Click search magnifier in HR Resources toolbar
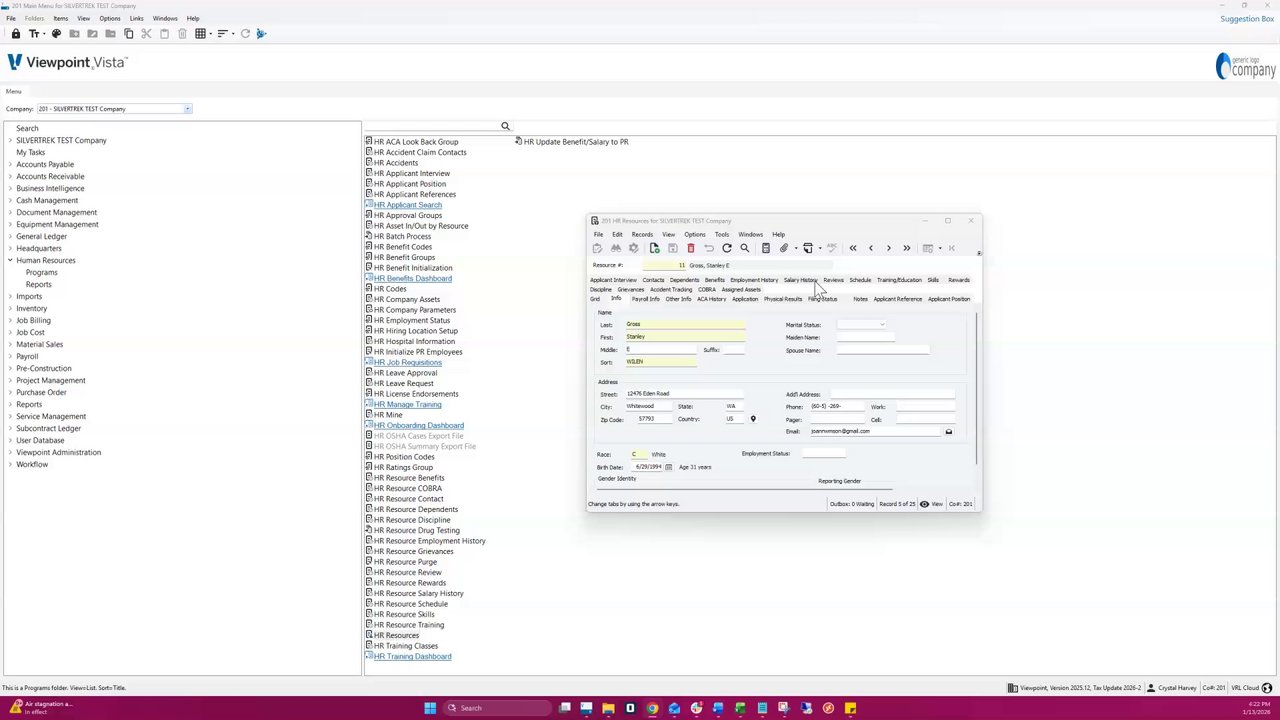 coord(744,248)
